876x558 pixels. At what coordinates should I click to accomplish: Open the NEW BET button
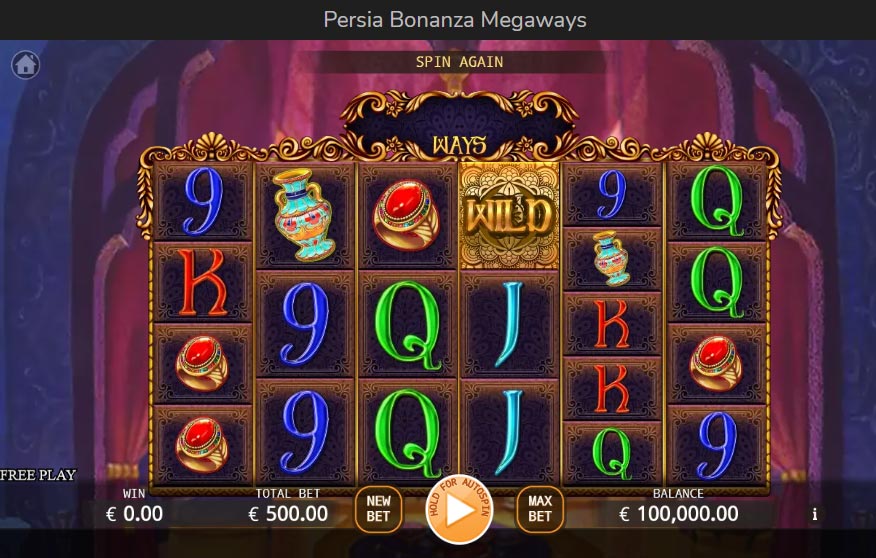pyautogui.click(x=378, y=509)
